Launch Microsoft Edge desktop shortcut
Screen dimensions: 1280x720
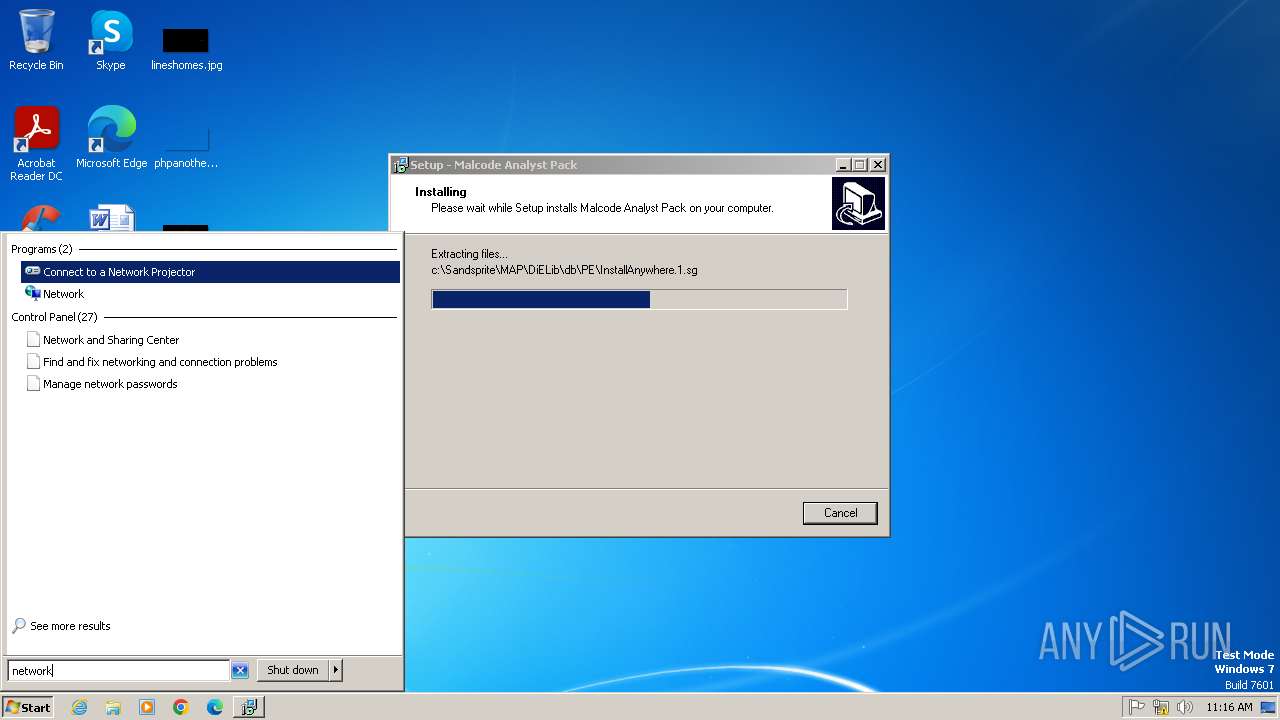[x=111, y=138]
